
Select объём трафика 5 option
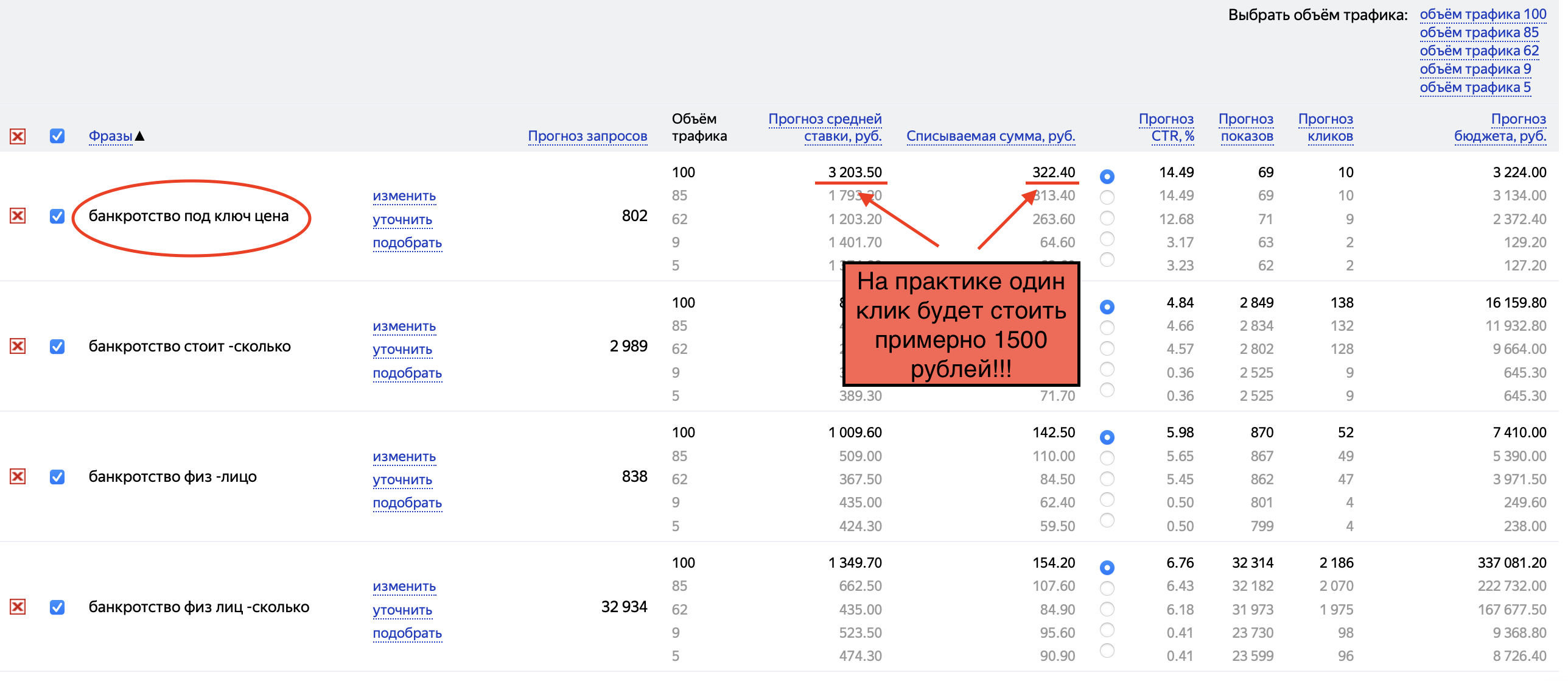pos(1475,88)
